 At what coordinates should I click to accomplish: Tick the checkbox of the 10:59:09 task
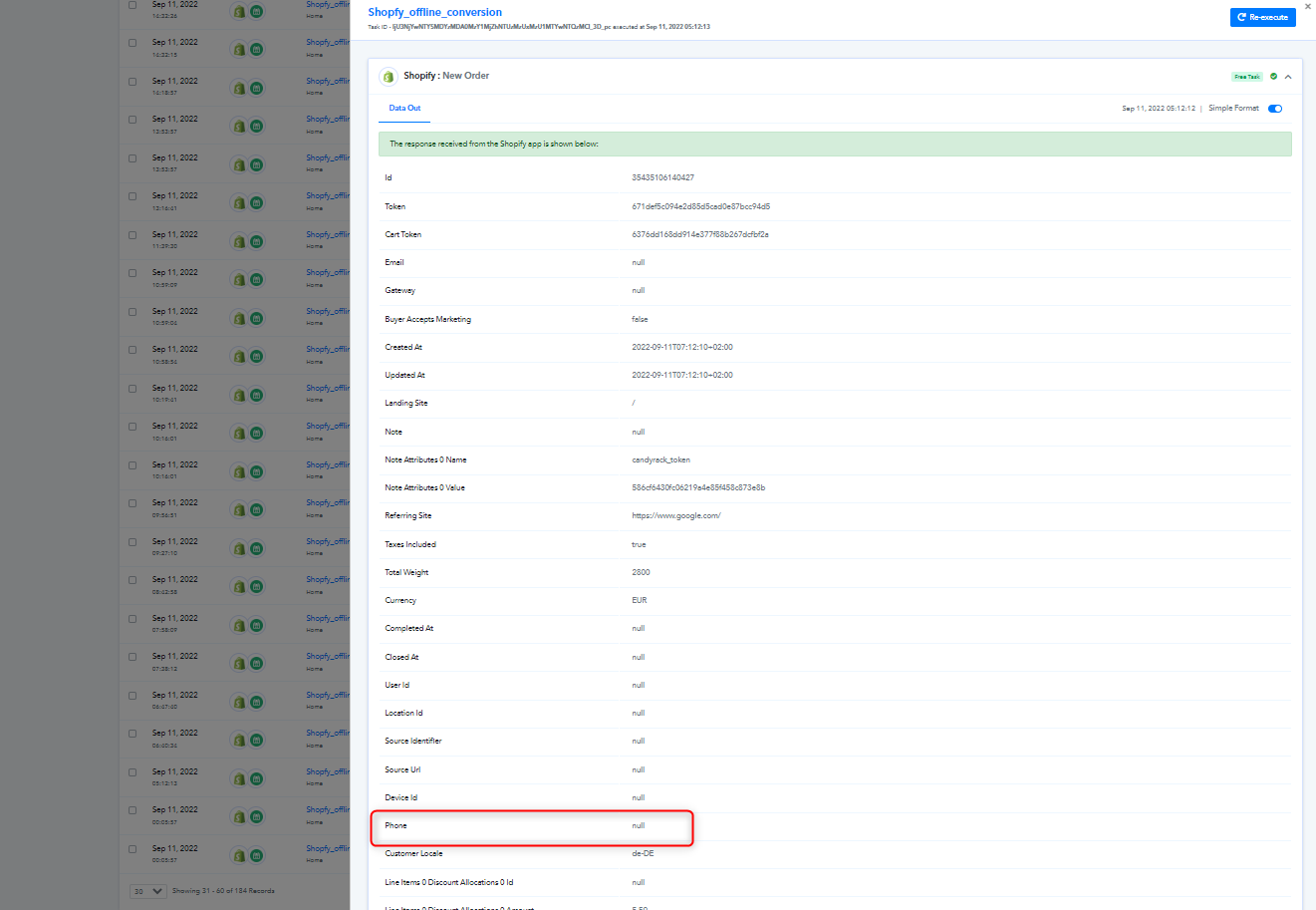coord(132,273)
